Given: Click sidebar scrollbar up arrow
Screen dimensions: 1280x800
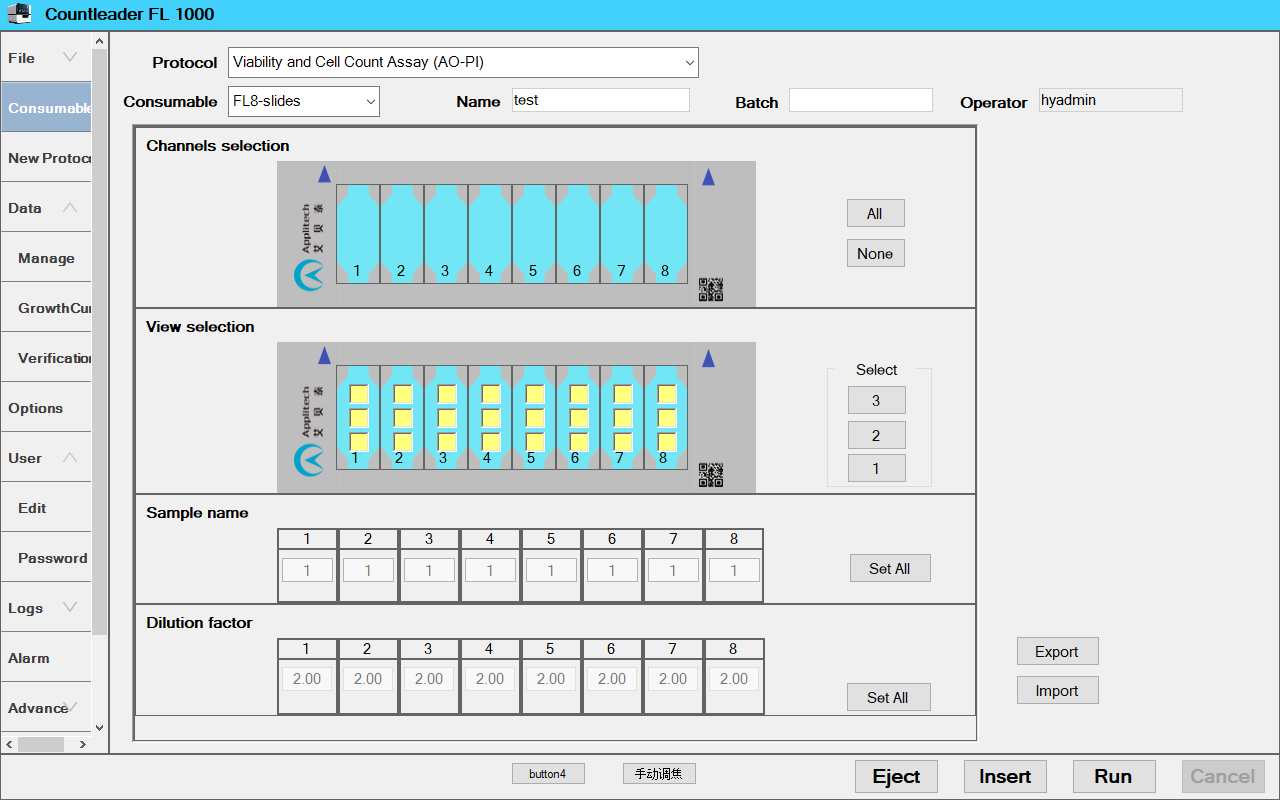Looking at the screenshot, I should point(99,41).
